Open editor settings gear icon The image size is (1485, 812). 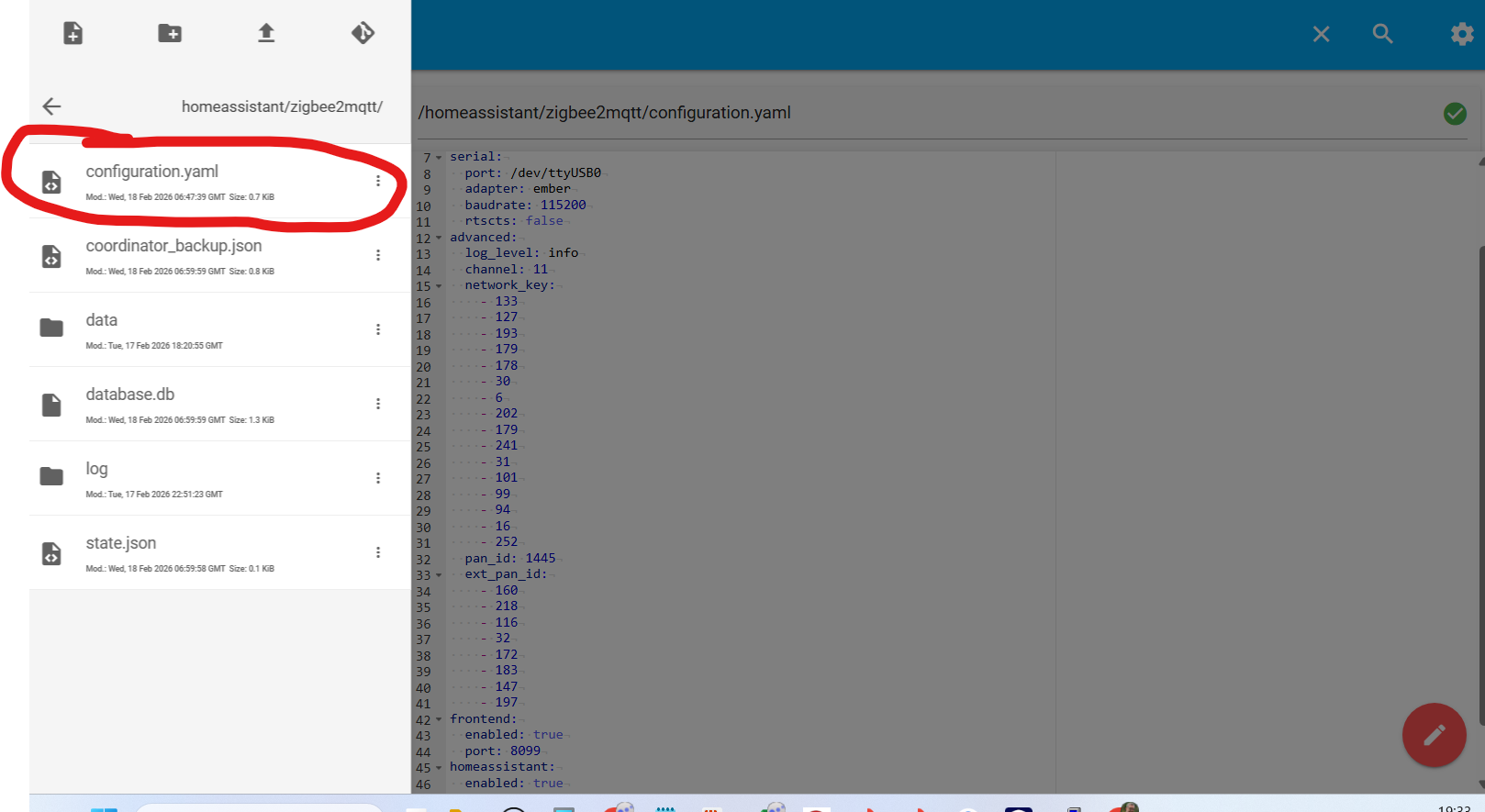point(1461,35)
